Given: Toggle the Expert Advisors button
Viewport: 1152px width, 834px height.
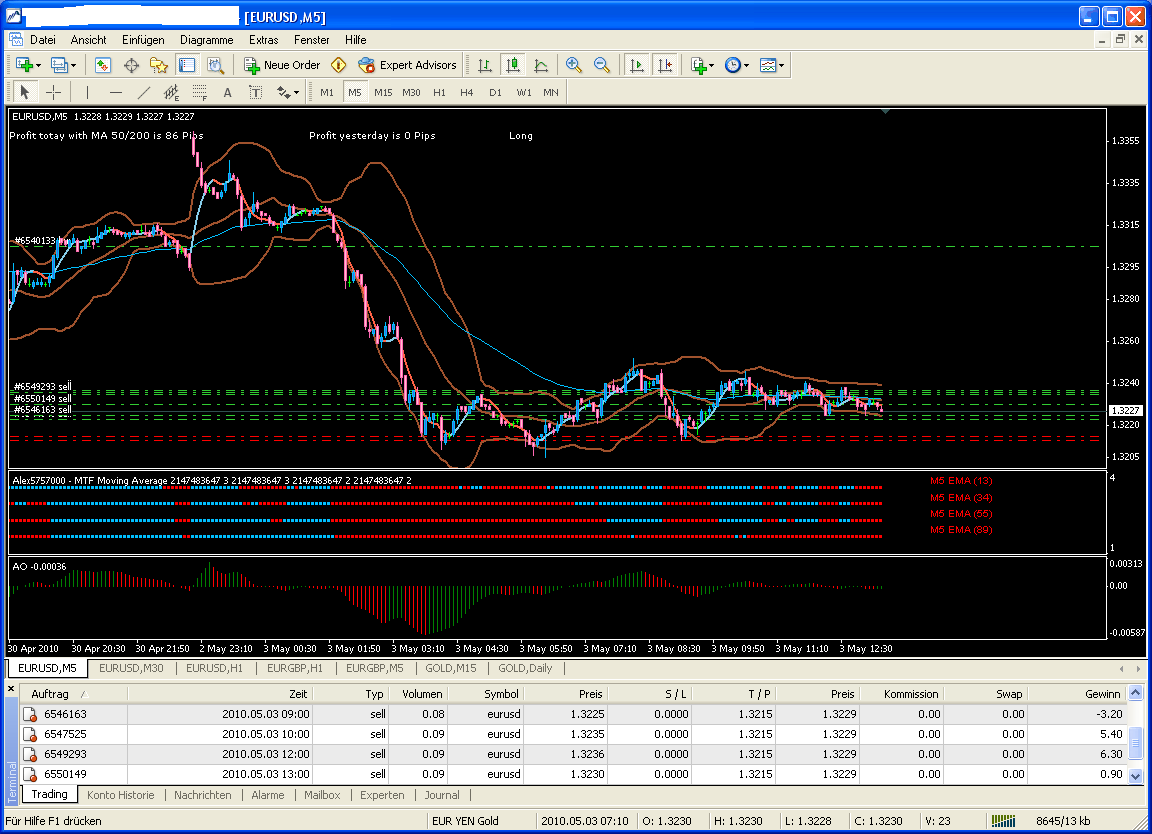Looking at the screenshot, I should [407, 65].
